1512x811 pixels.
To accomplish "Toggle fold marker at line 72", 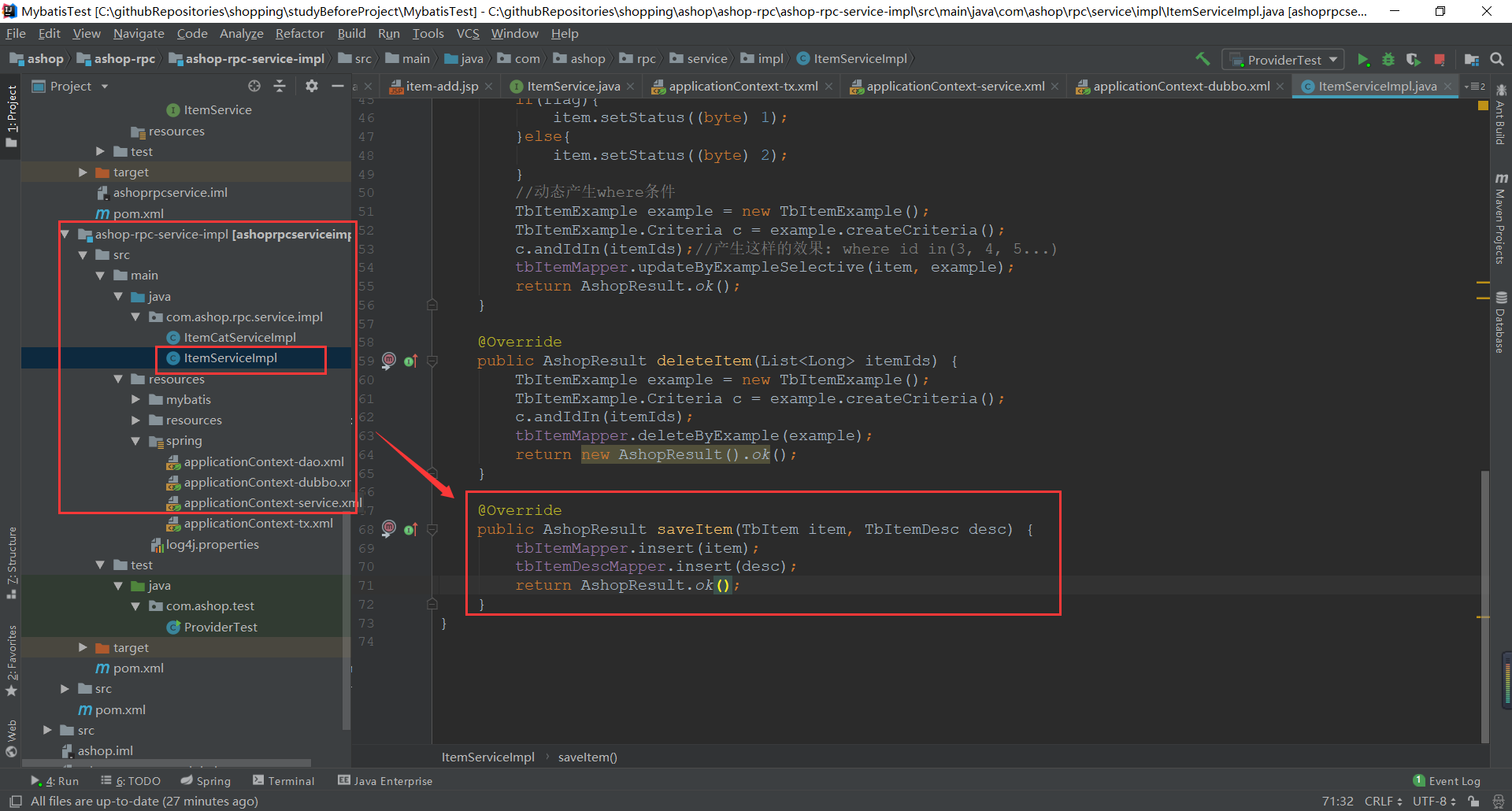I will [432, 604].
